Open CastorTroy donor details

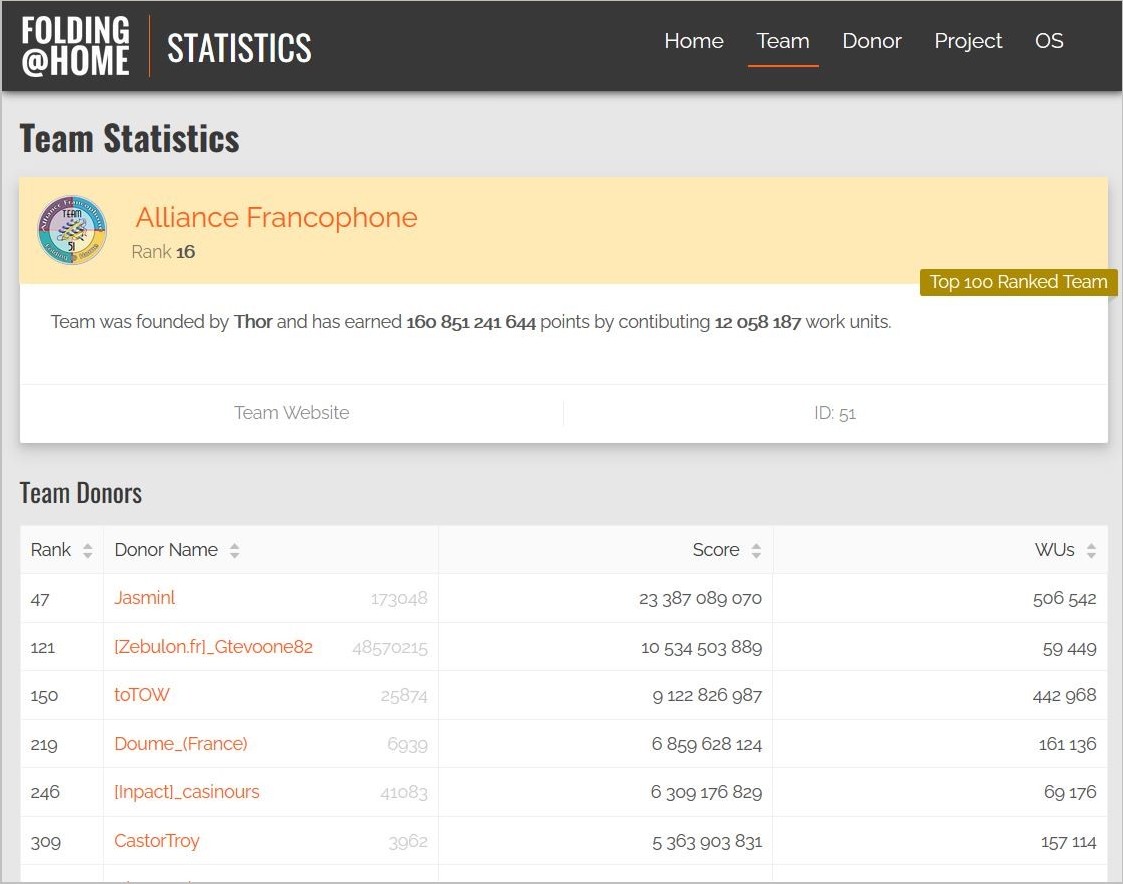(x=157, y=841)
